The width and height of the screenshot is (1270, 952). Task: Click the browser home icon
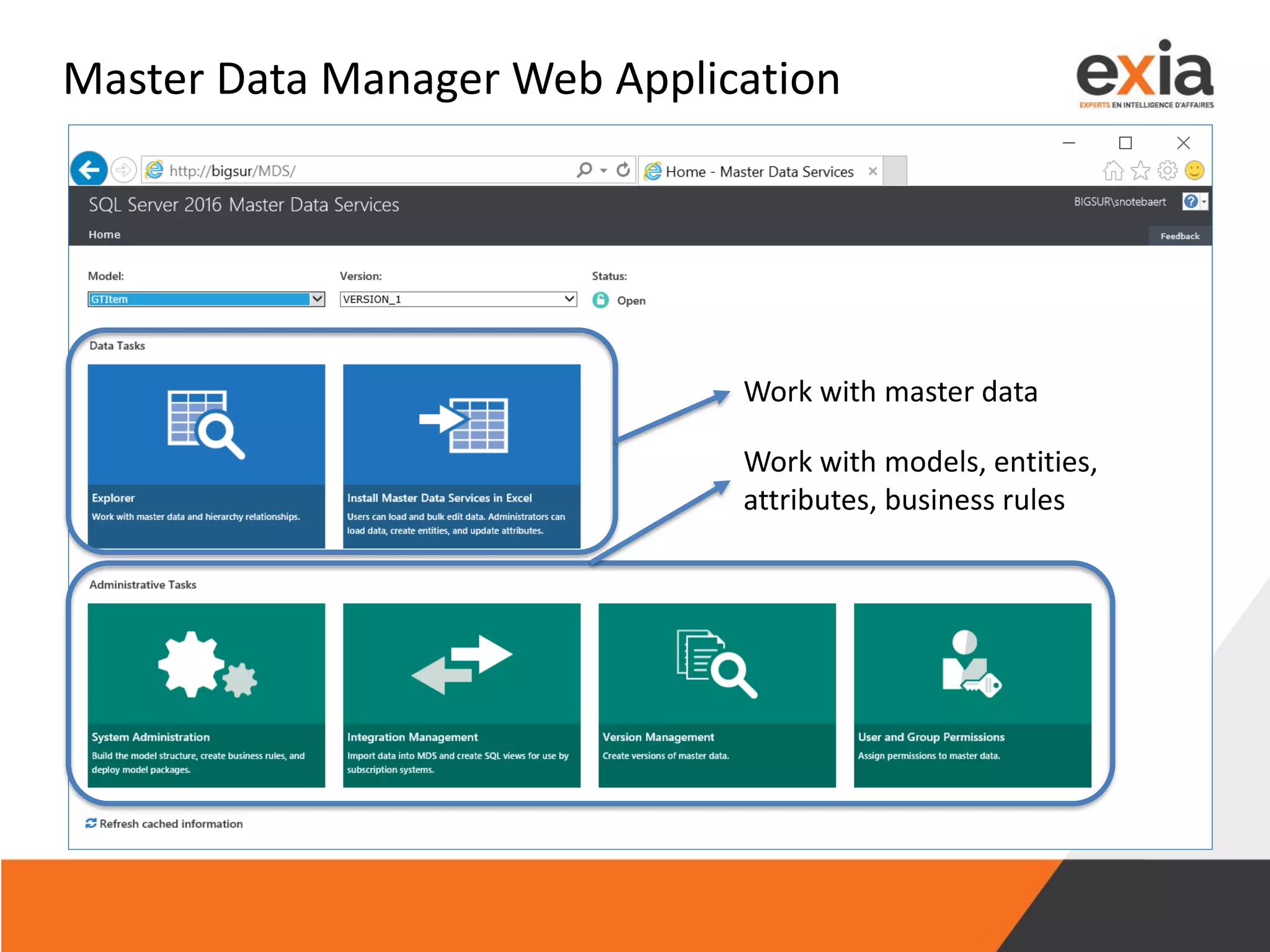[x=1113, y=170]
